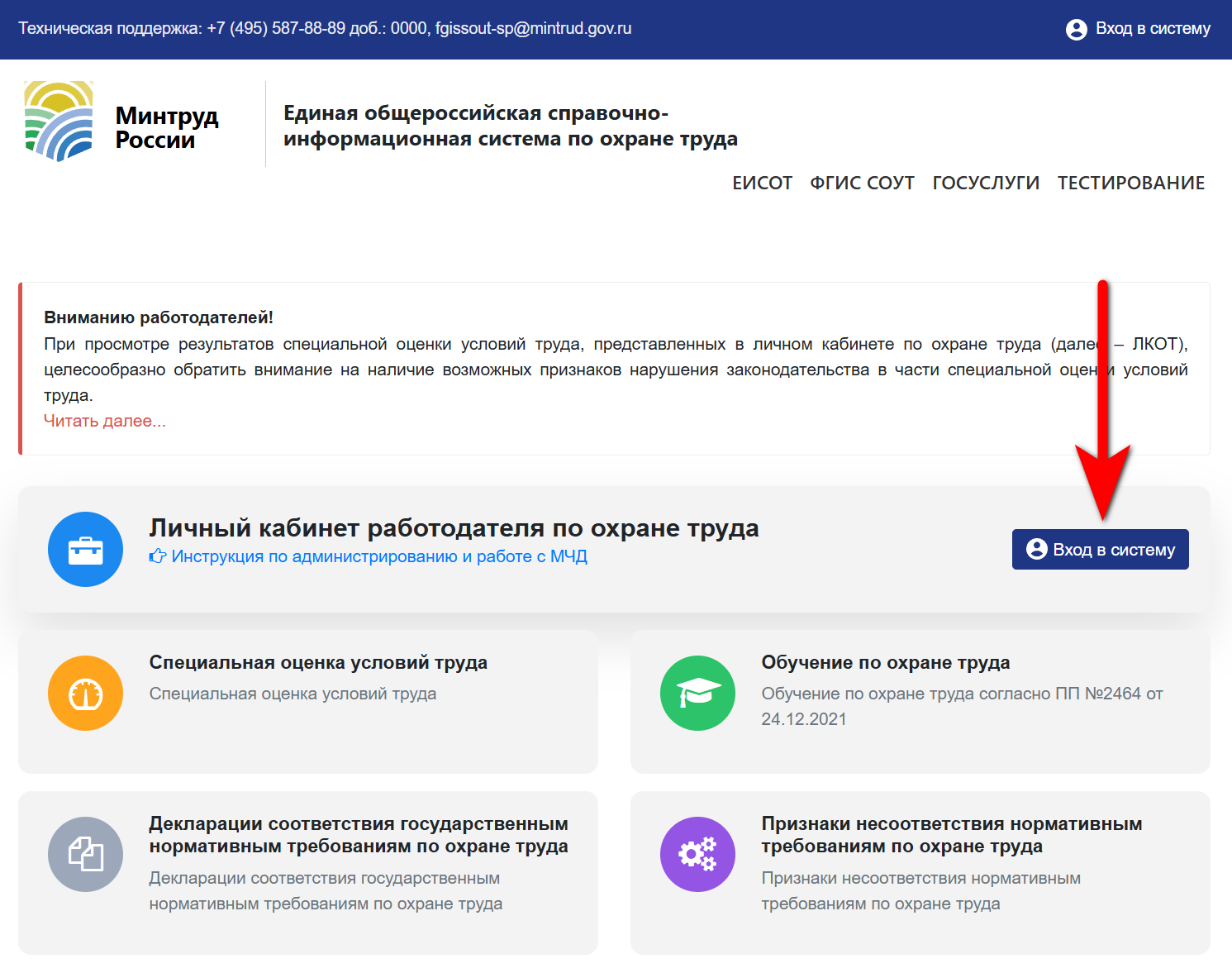
Task: Click the site title Единая общероссийская справочно-информационная система
Action: (511, 126)
